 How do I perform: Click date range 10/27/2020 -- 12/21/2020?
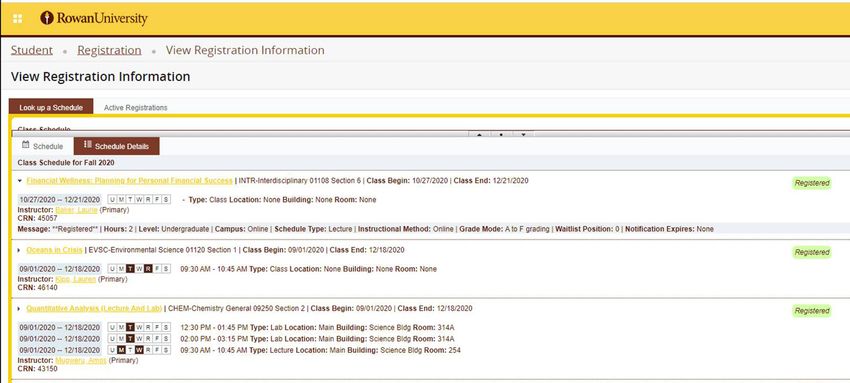pos(60,199)
